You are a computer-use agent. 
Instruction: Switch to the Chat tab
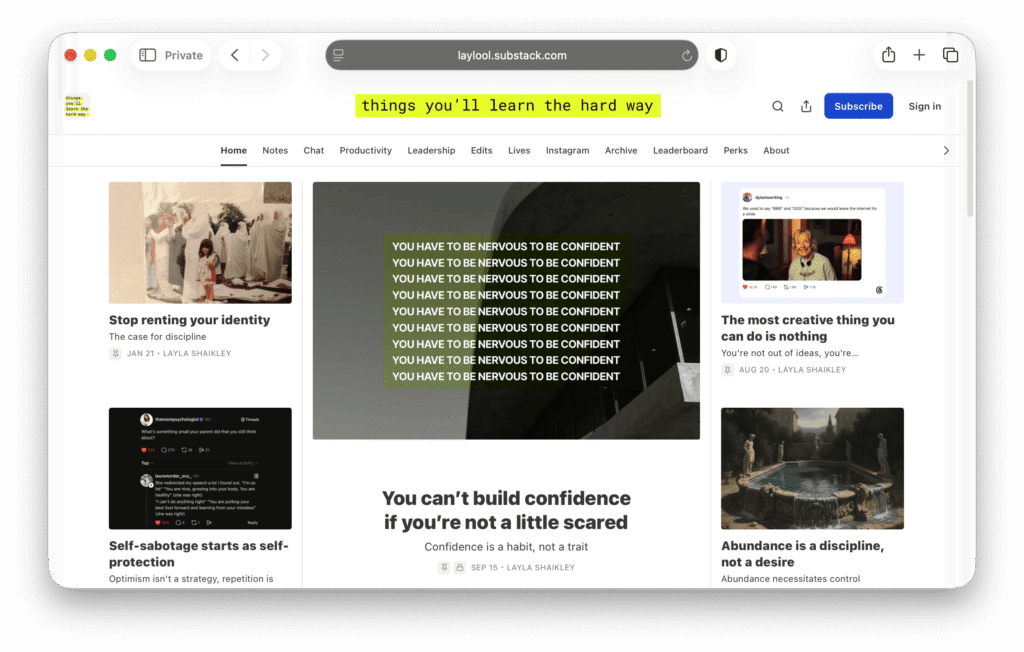(313, 151)
